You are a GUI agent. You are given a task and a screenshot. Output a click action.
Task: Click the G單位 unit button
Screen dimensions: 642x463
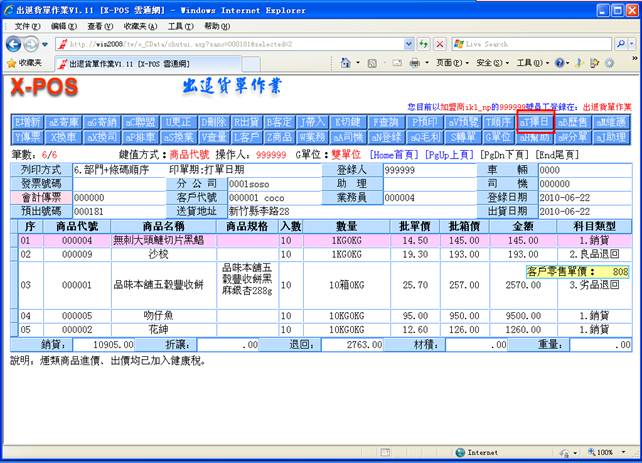tap(500, 136)
